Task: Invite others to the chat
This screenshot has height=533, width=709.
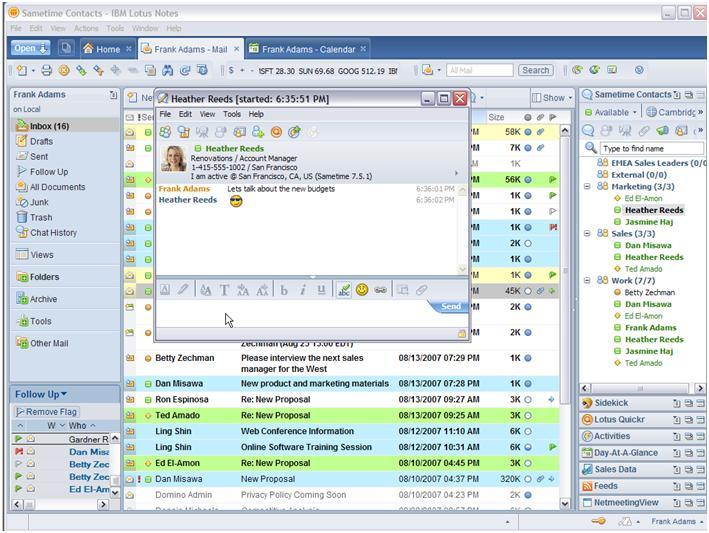Action: pos(165,132)
